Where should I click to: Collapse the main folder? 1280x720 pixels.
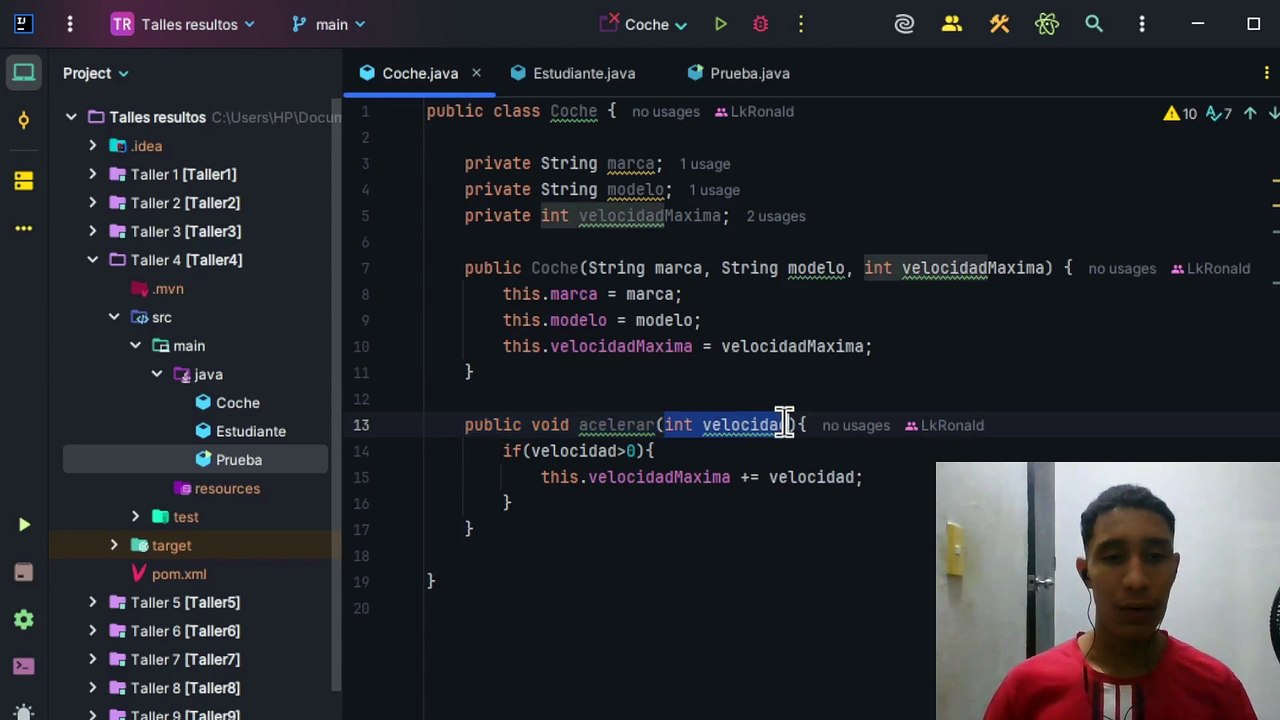pos(135,346)
